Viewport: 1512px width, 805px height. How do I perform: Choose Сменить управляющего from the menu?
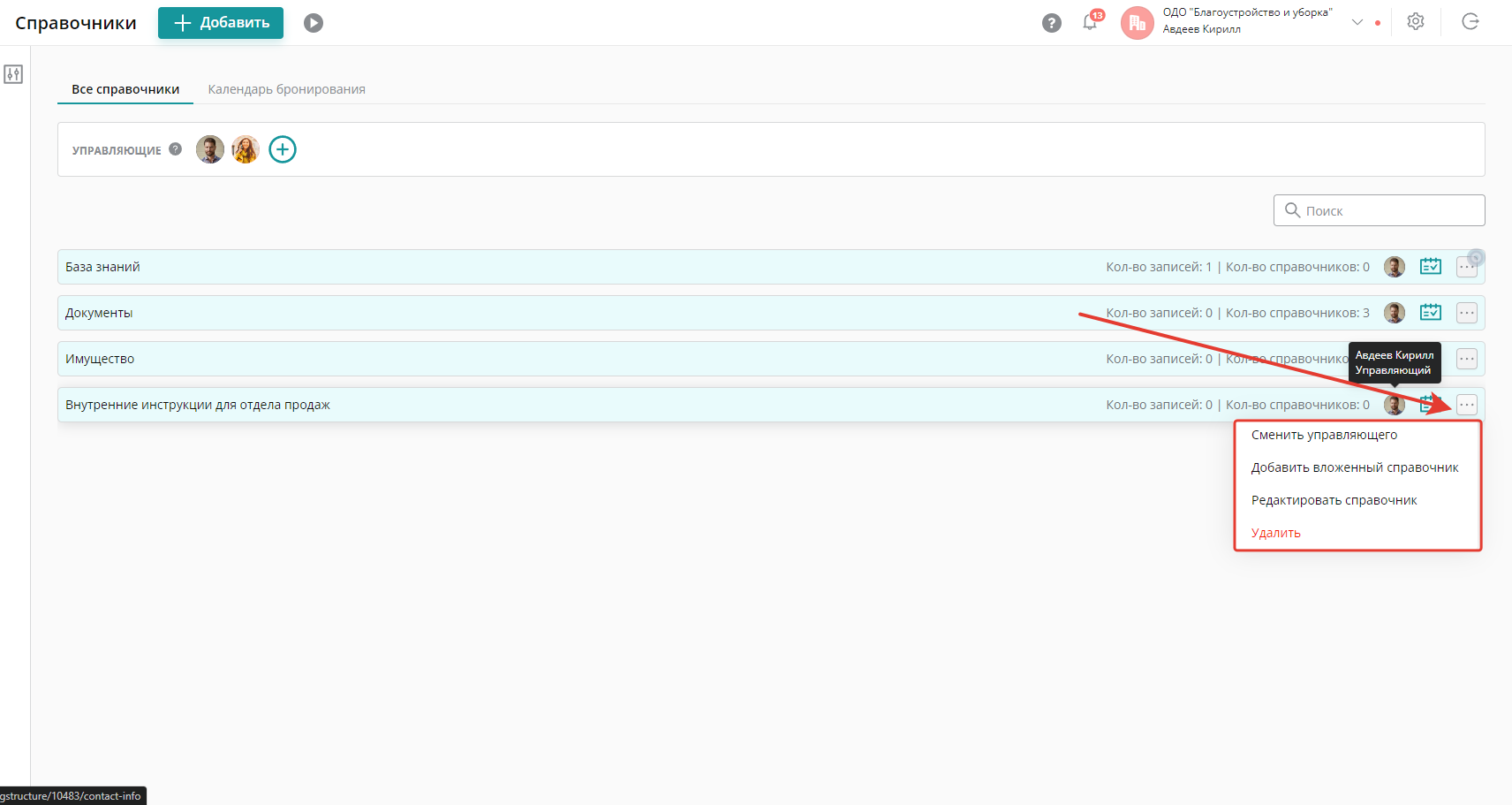point(1324,435)
